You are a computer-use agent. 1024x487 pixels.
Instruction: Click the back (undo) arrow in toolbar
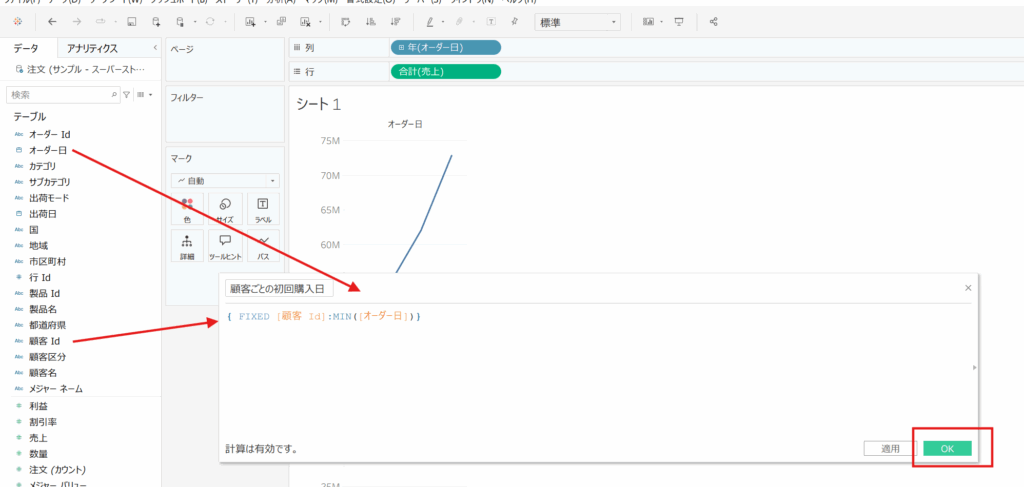pos(51,21)
